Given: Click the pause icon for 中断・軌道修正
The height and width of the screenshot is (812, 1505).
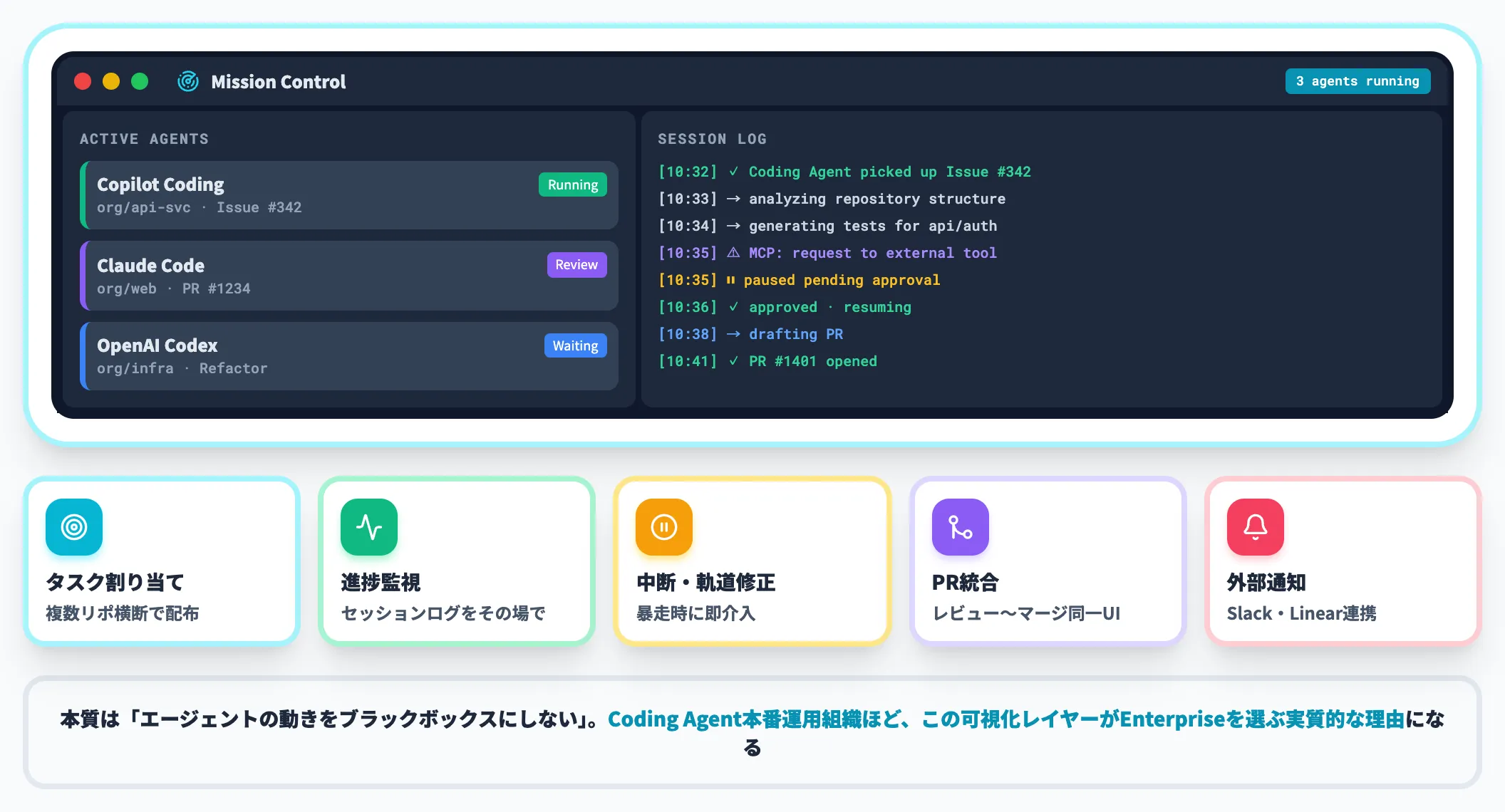Looking at the screenshot, I should coord(664,527).
